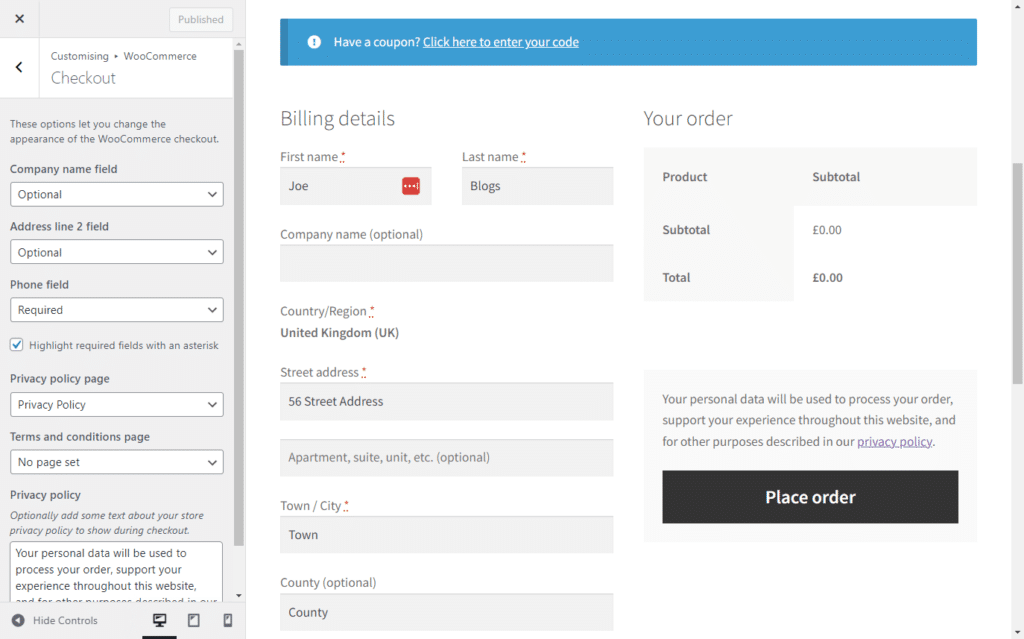Switch preview to mobile view
This screenshot has height=639, width=1024.
[226, 620]
